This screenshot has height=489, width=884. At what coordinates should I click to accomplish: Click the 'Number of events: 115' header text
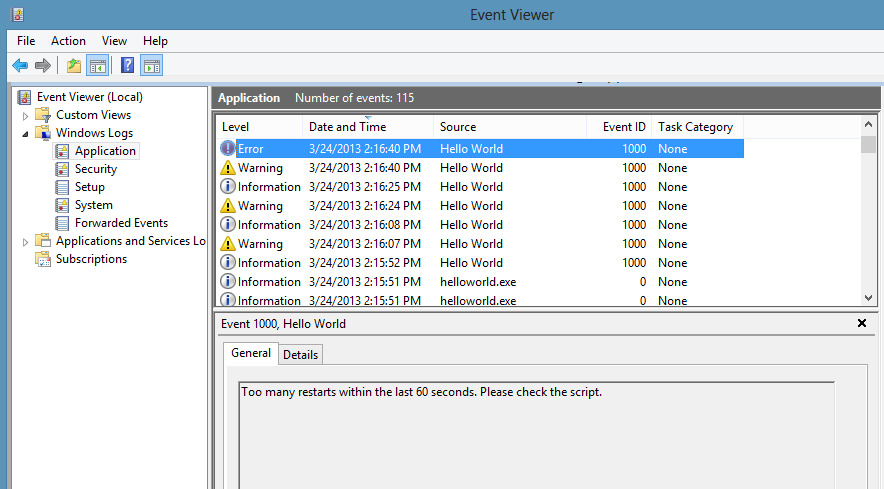(x=355, y=98)
